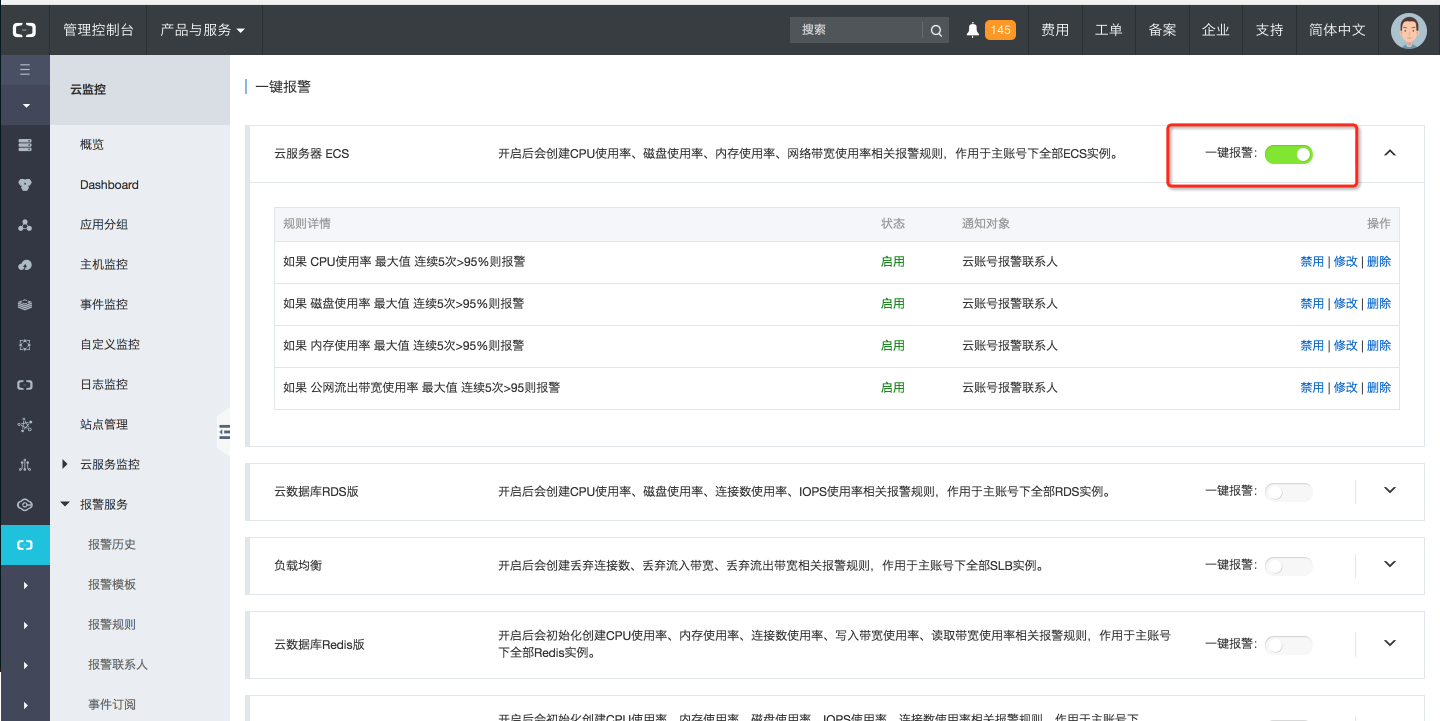Click the network graph icon in left rail
This screenshot has height=721, width=1440.
25,425
